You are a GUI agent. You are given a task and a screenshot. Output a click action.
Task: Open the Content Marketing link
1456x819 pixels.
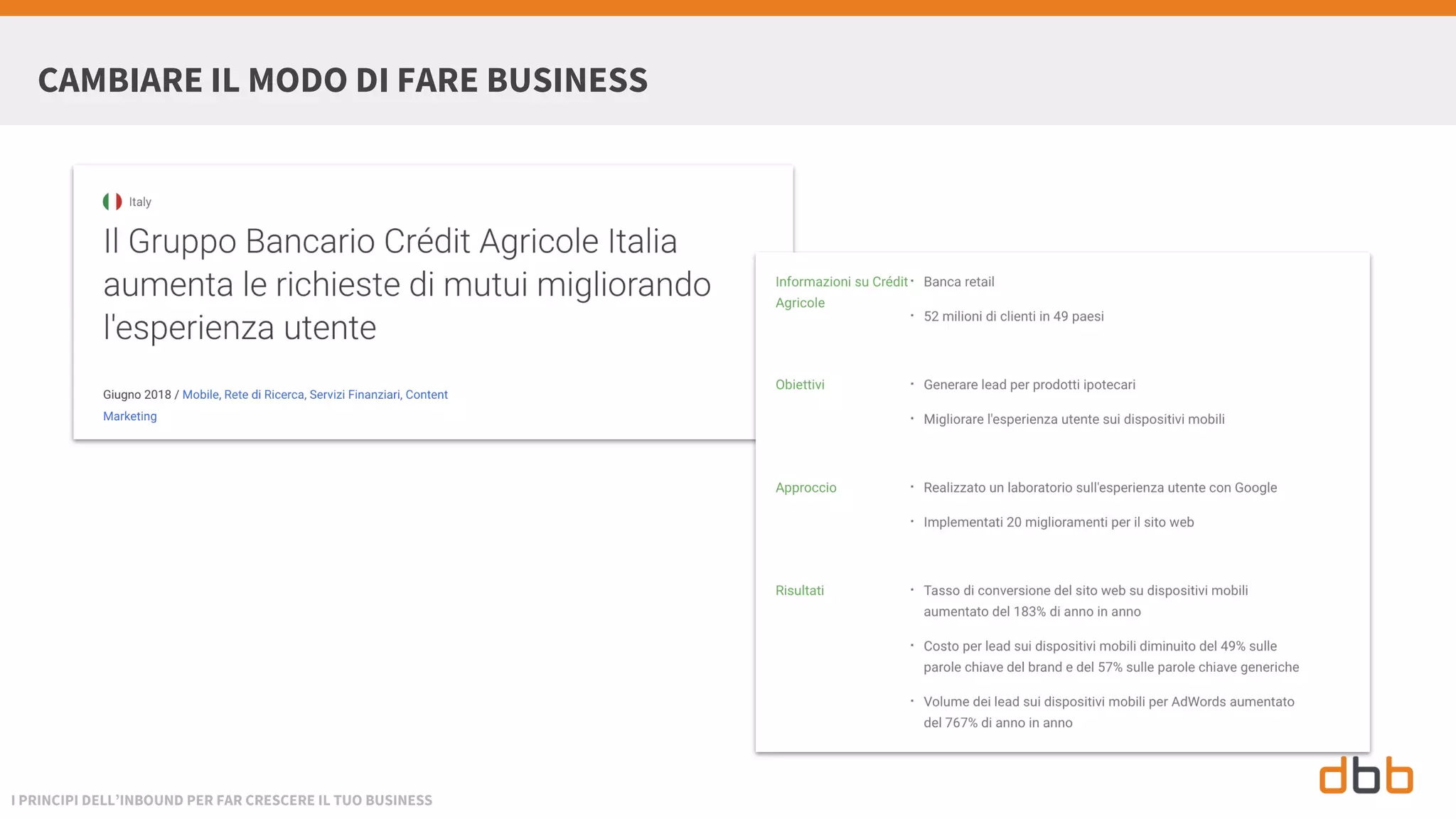(x=426, y=395)
